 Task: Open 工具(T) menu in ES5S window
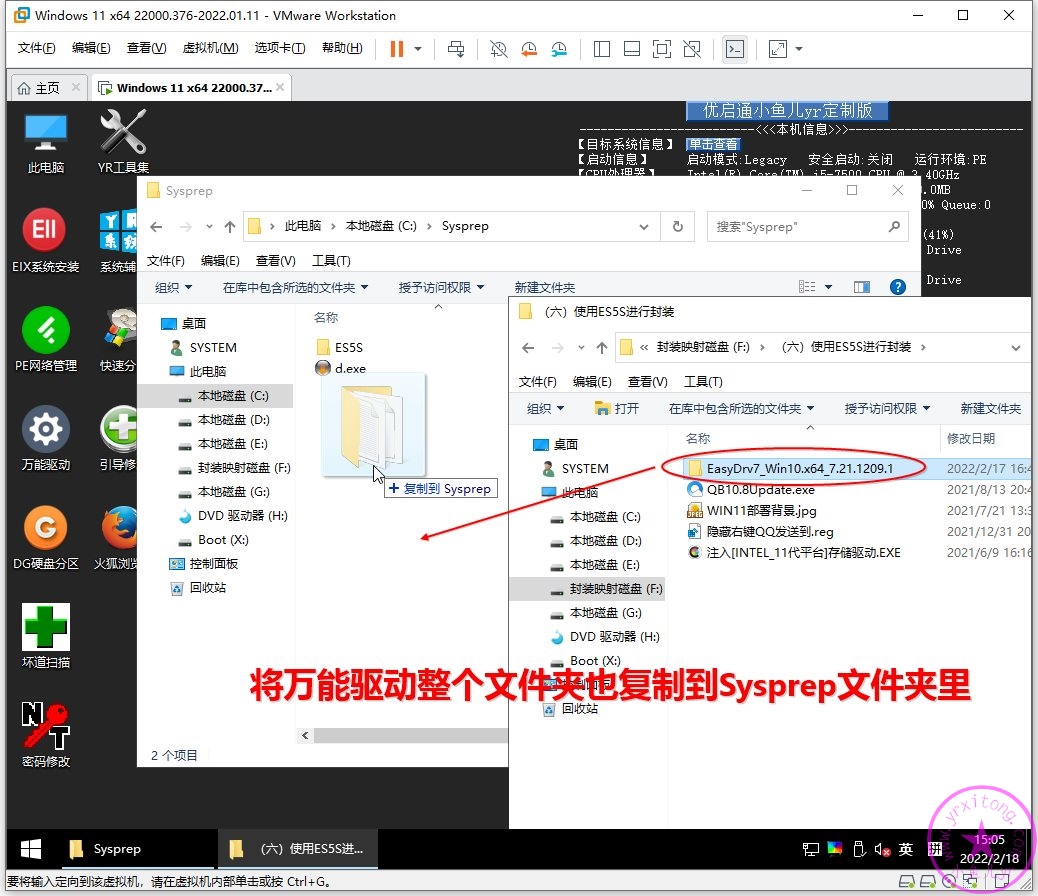[703, 381]
